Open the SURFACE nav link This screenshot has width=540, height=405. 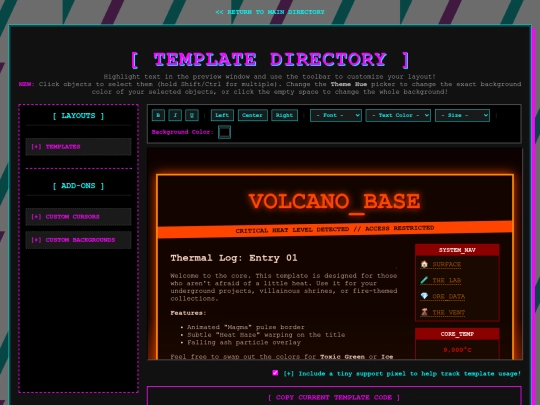pyautogui.click(x=447, y=264)
